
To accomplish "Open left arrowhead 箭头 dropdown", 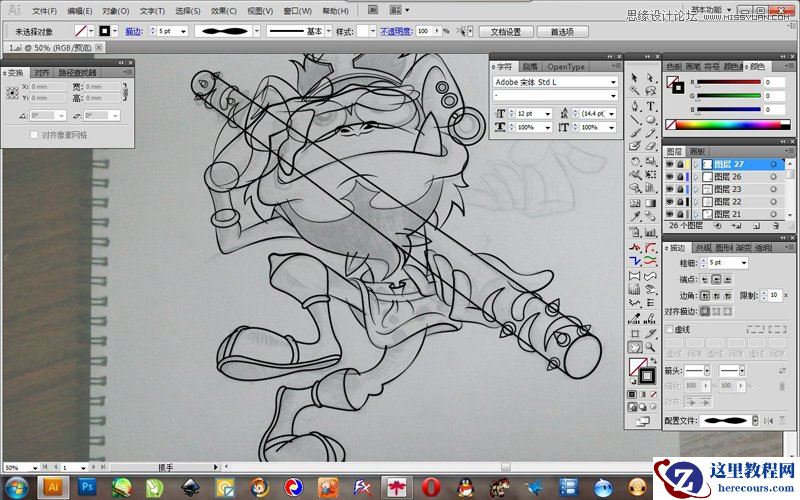I will (707, 370).
